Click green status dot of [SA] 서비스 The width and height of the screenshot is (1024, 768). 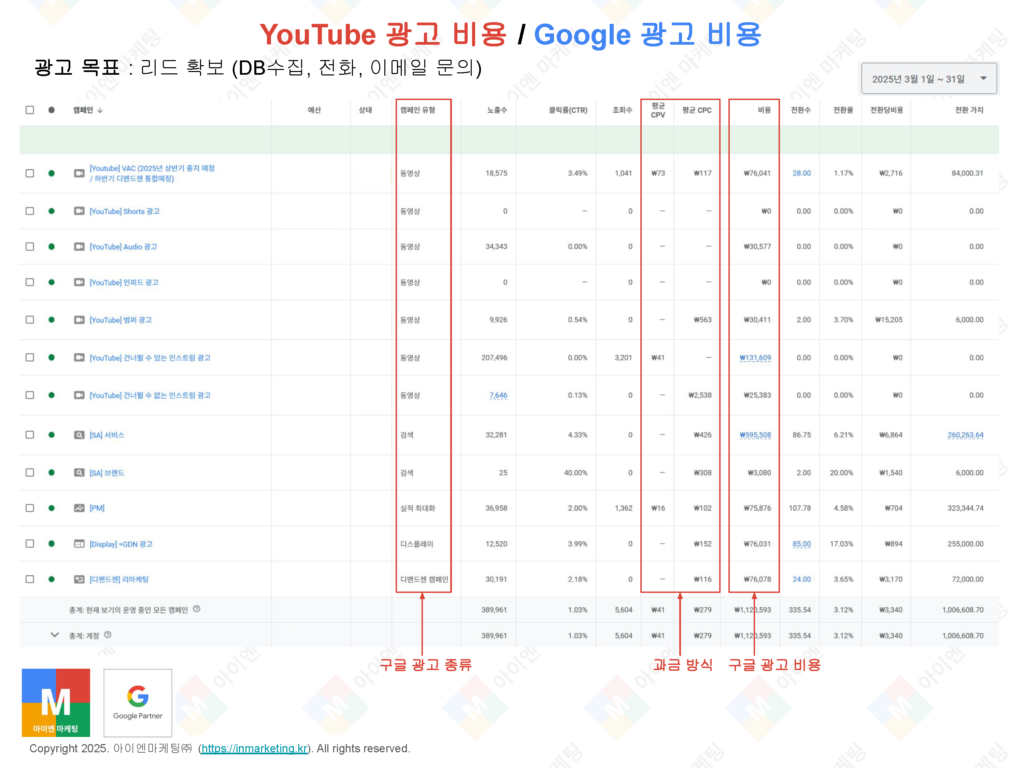(52, 435)
